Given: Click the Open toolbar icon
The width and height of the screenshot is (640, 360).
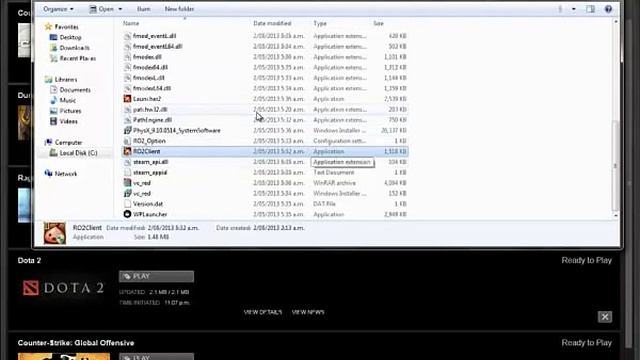Looking at the screenshot, I should click(x=93, y=9).
